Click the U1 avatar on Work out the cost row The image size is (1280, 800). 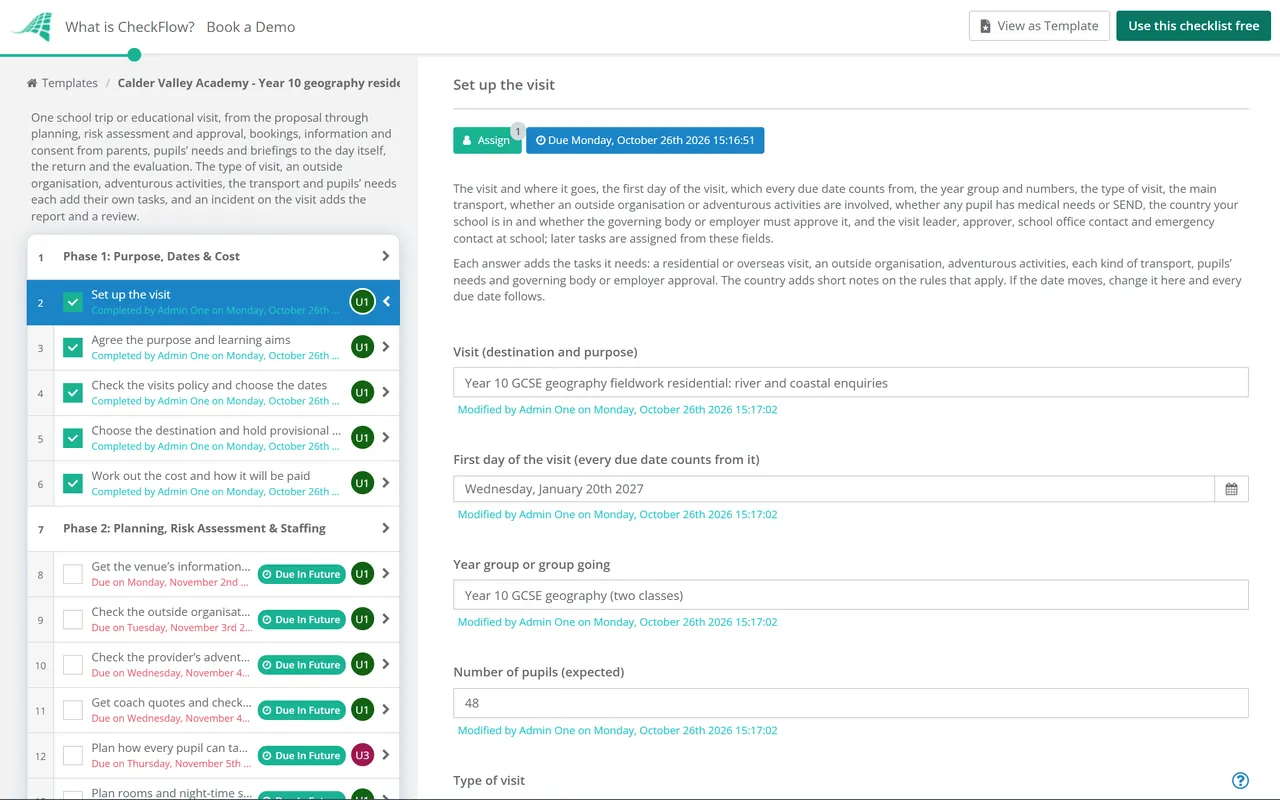(362, 483)
